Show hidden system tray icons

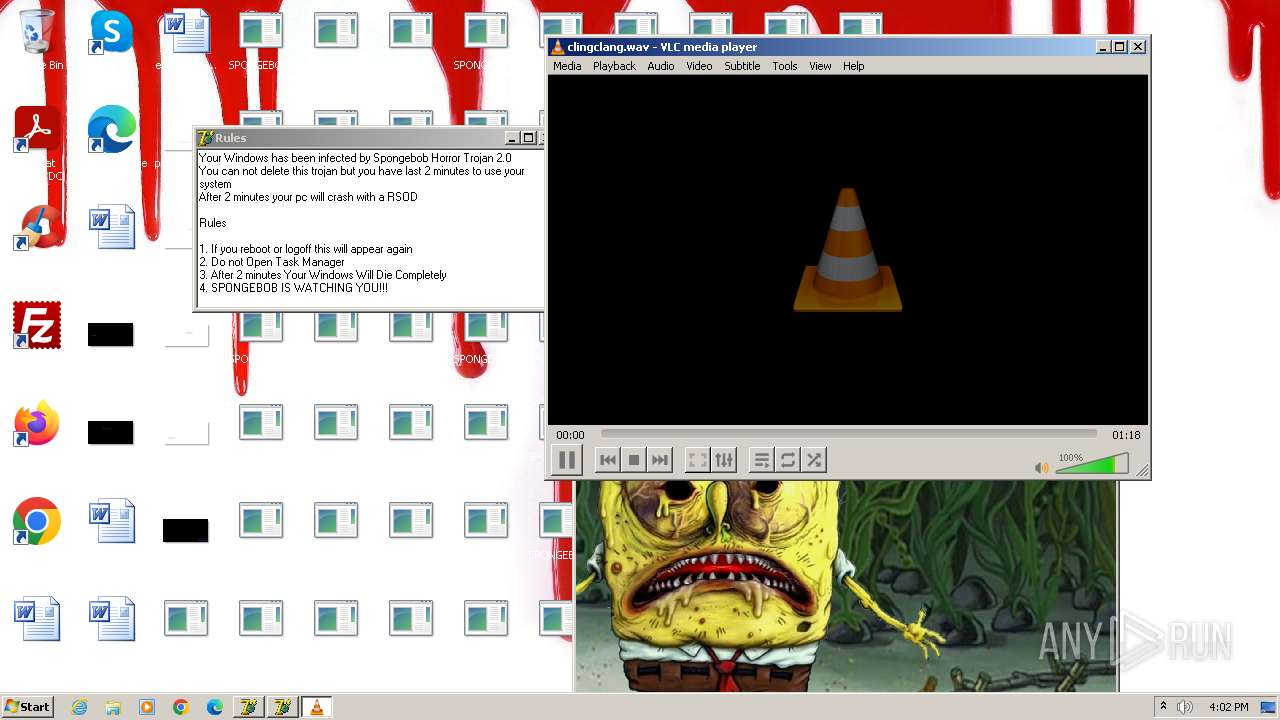coord(1162,707)
